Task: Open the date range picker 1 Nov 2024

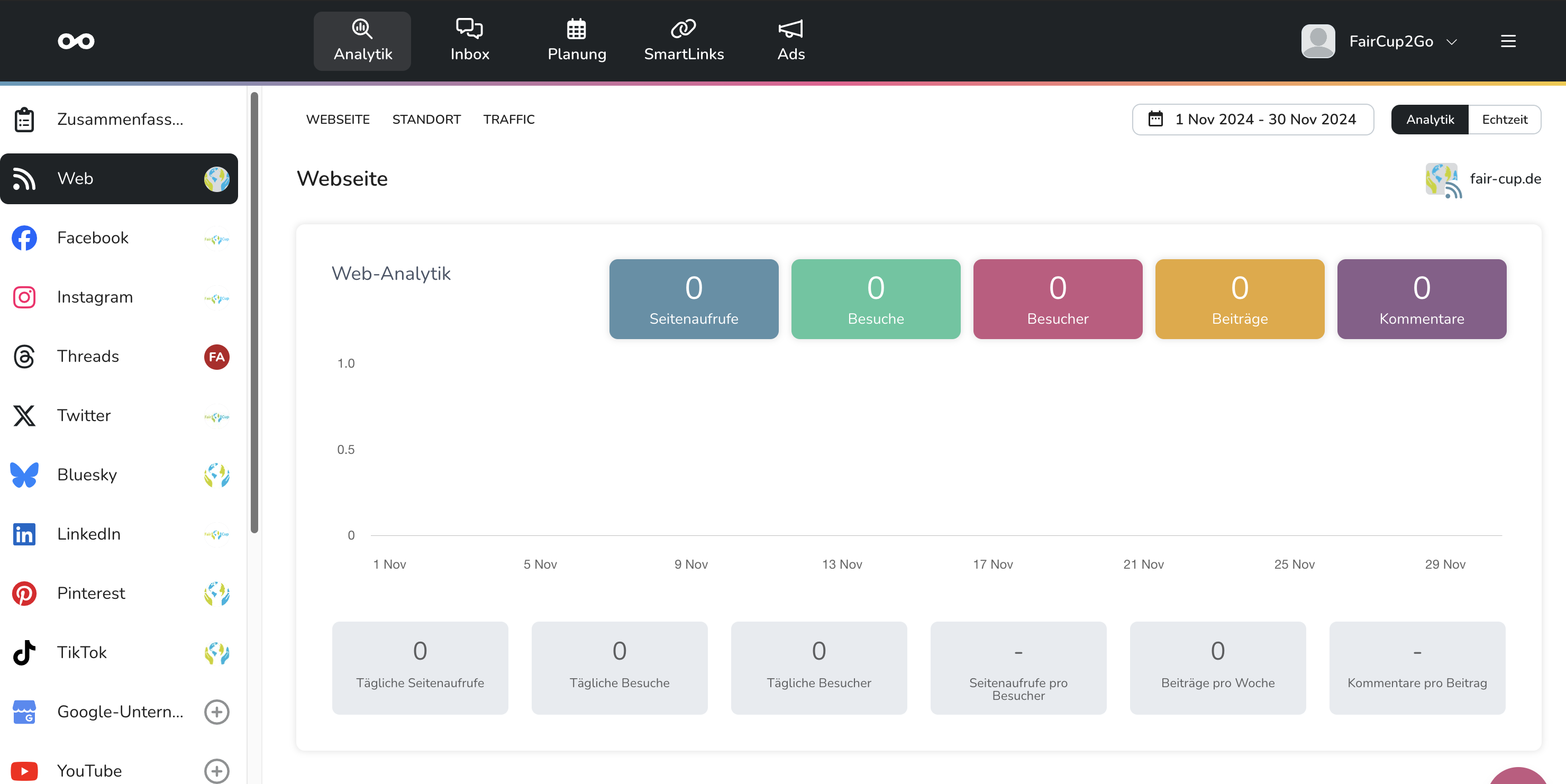Action: tap(1252, 119)
